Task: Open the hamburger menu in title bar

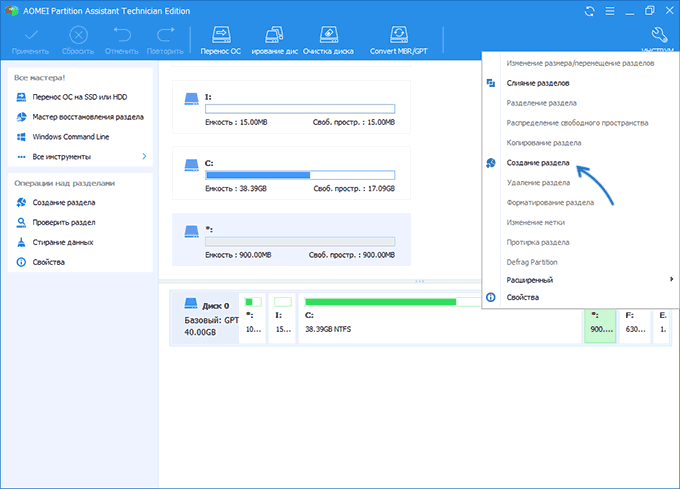Action: click(610, 11)
